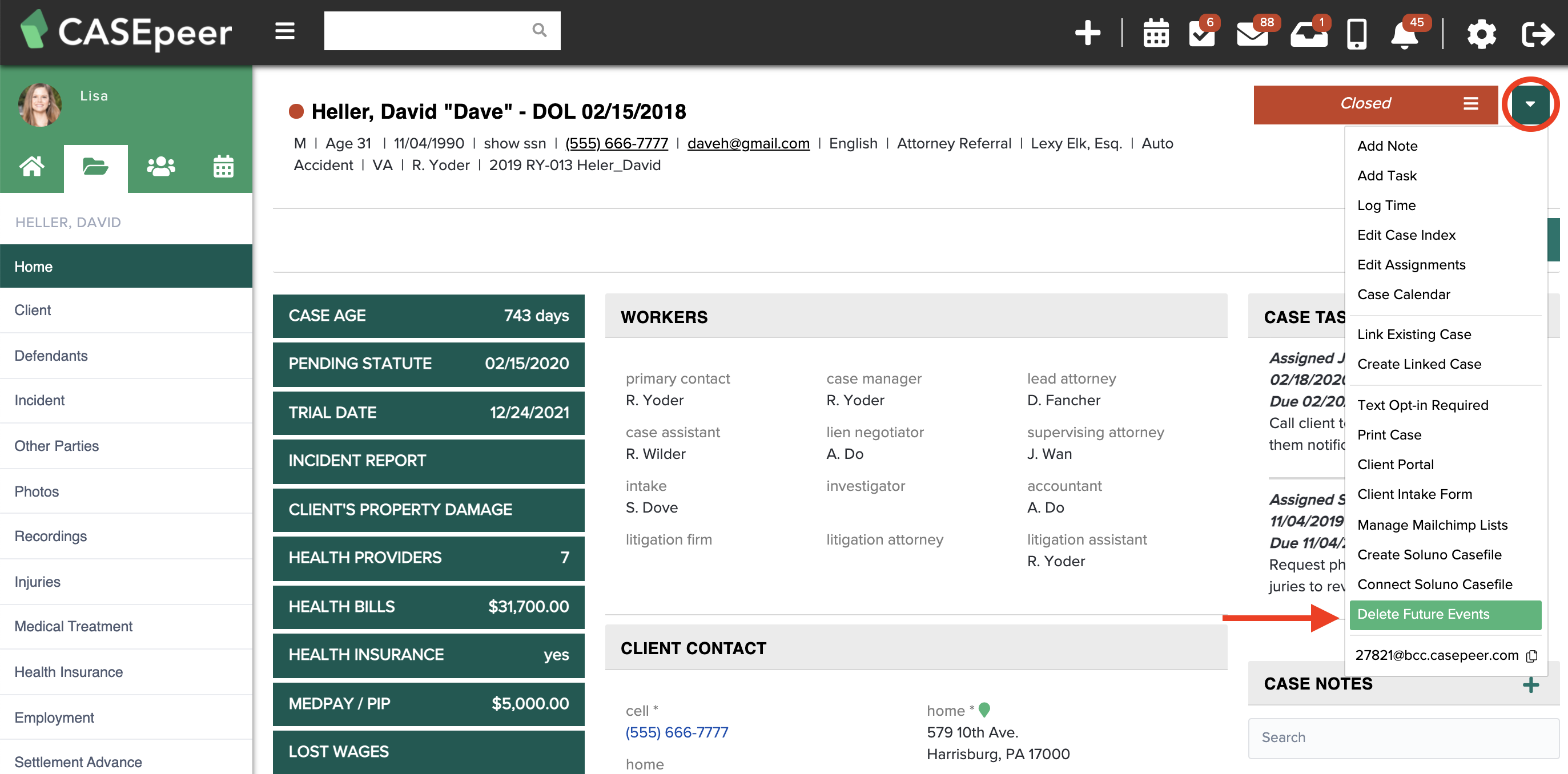Open Incident in sidebar
The width and height of the screenshot is (1568, 774).
coord(126,400)
